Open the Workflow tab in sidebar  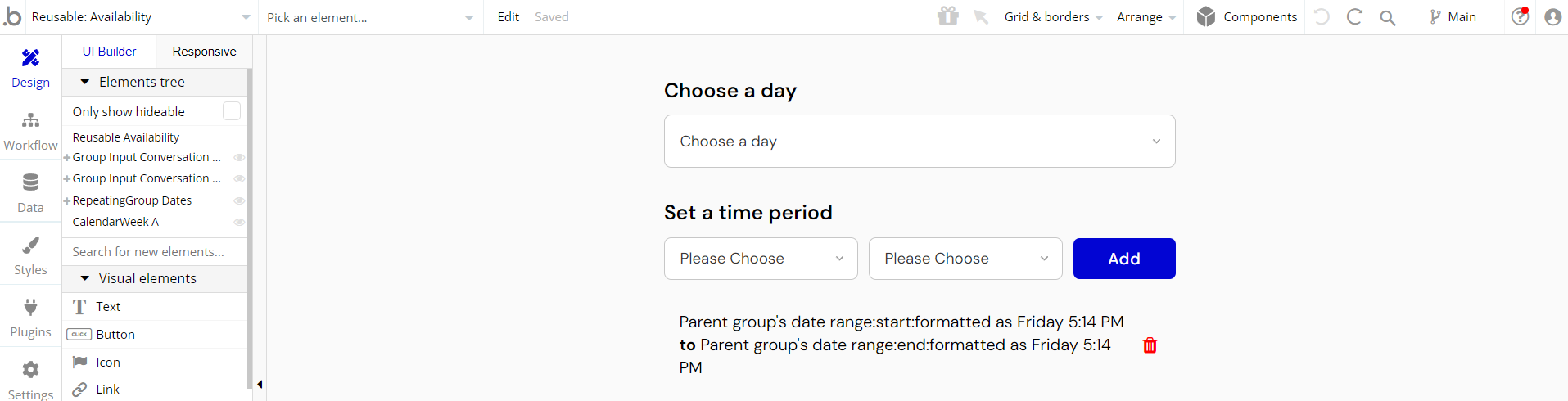tap(30, 131)
